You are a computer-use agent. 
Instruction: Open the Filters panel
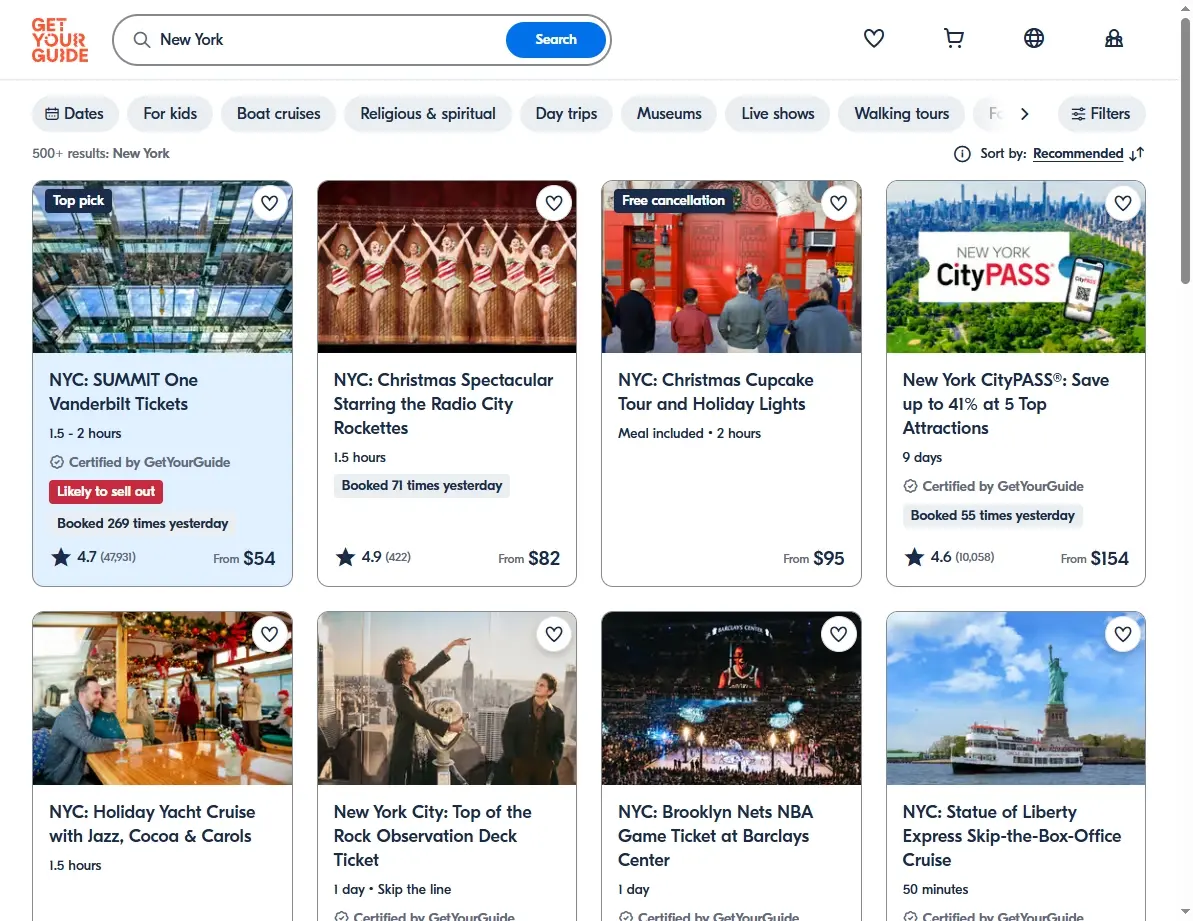[1101, 114]
